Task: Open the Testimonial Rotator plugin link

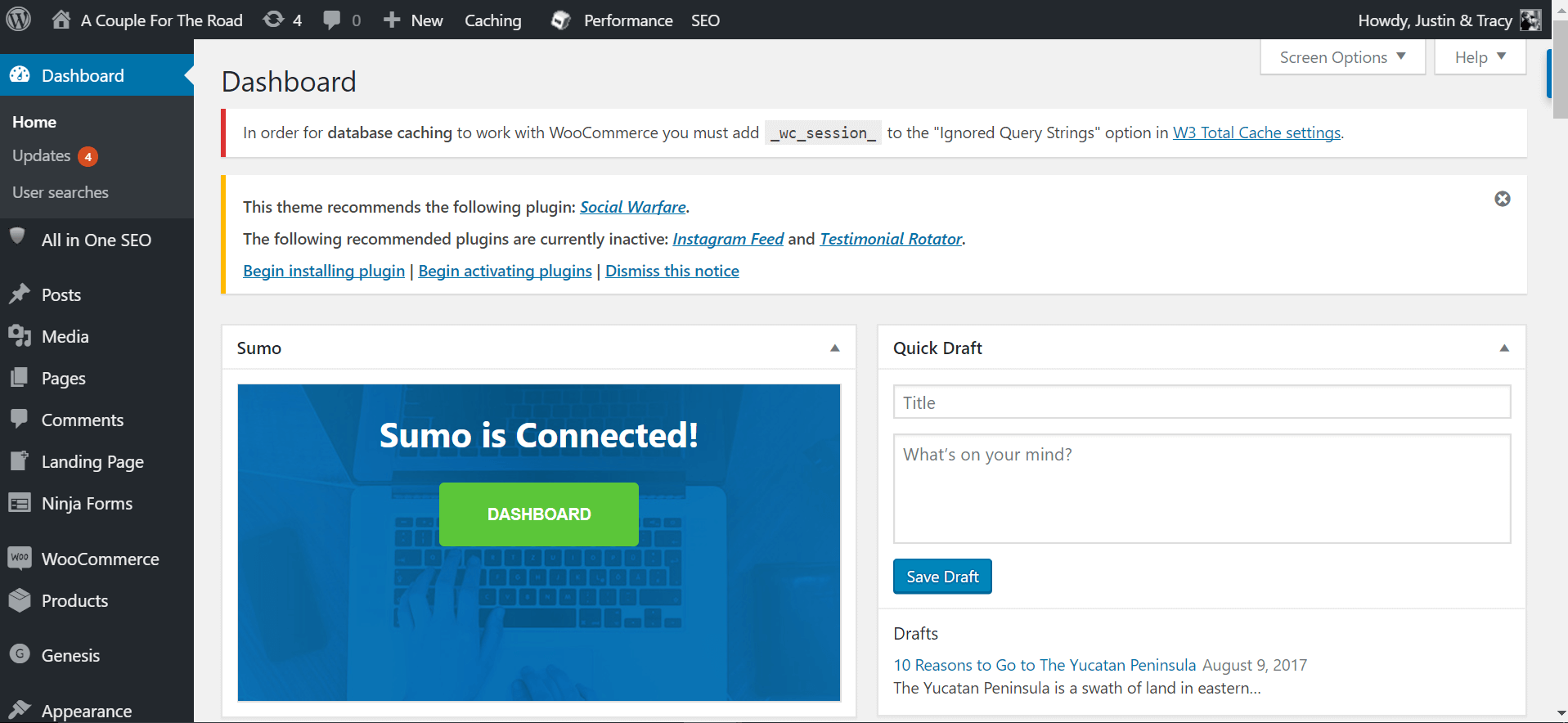Action: coord(891,239)
